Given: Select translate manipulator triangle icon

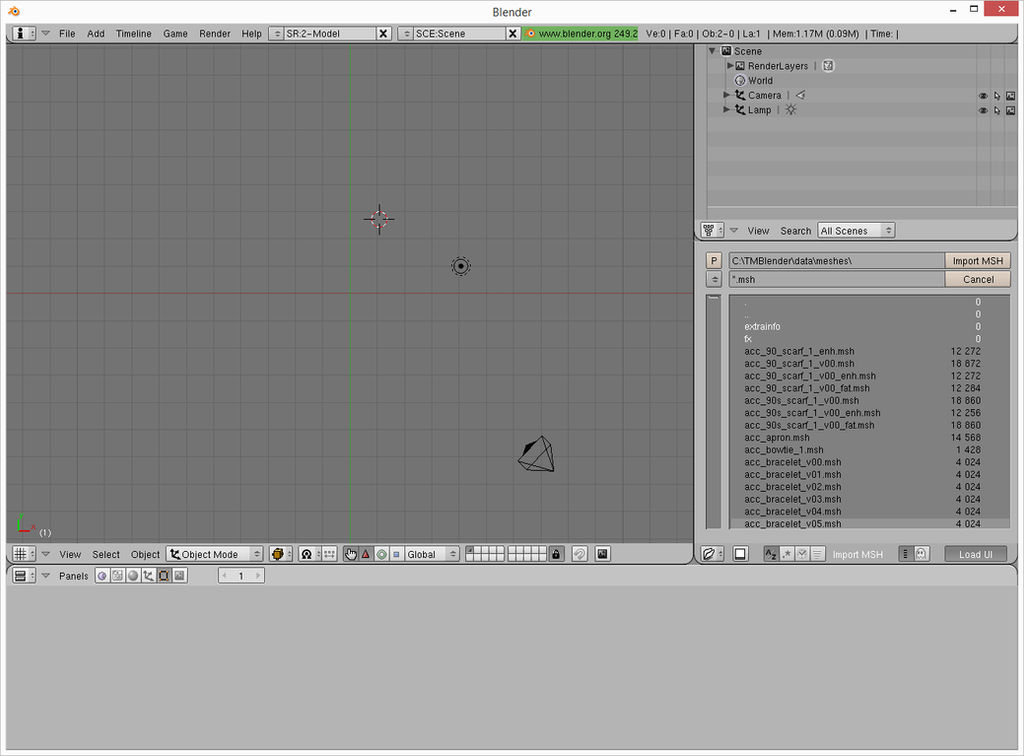Looking at the screenshot, I should 366,554.
